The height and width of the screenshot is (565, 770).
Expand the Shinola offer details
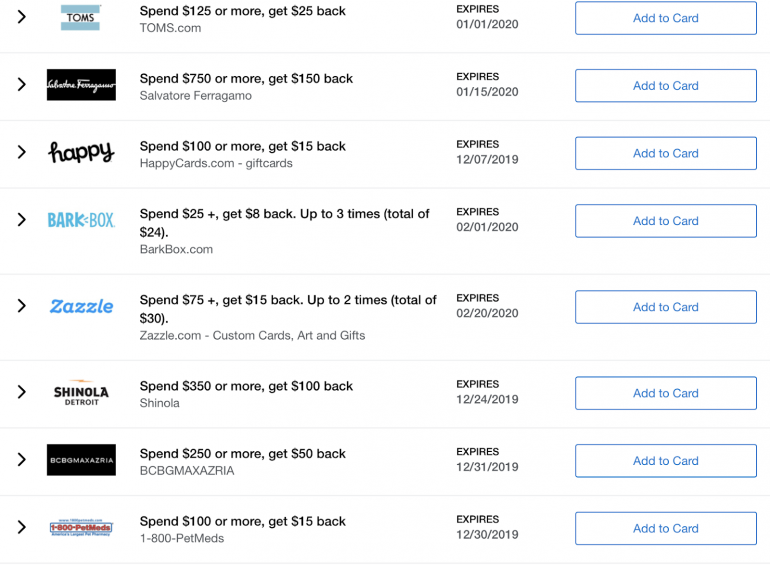pos(21,393)
